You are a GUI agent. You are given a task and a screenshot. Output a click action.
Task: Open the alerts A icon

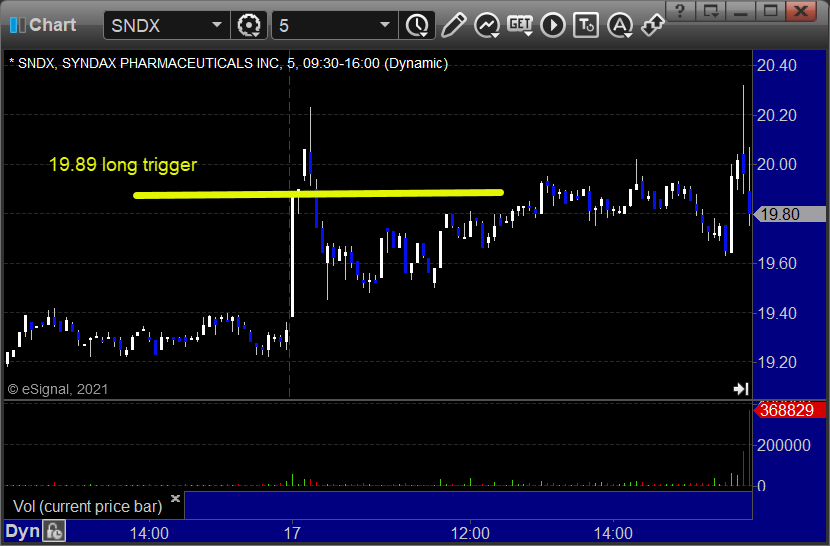click(x=620, y=25)
